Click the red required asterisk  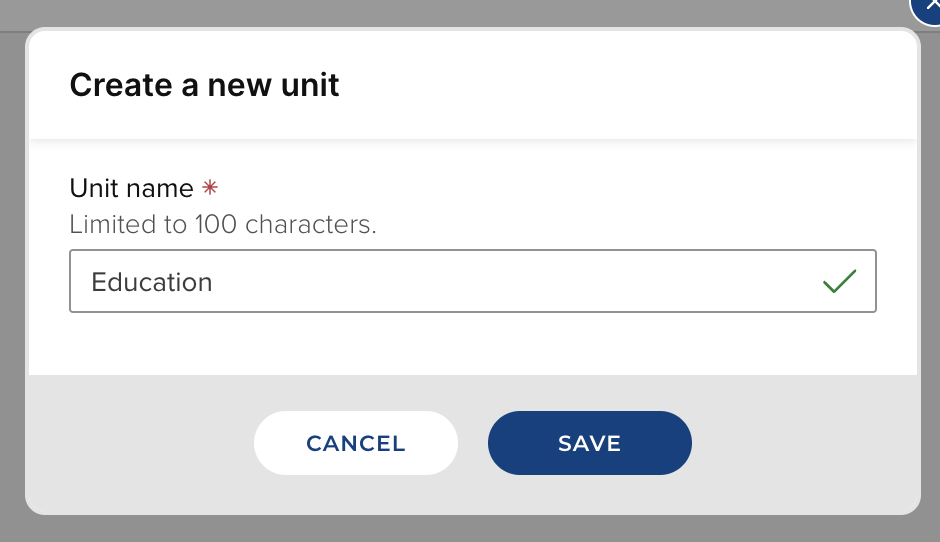pos(210,188)
